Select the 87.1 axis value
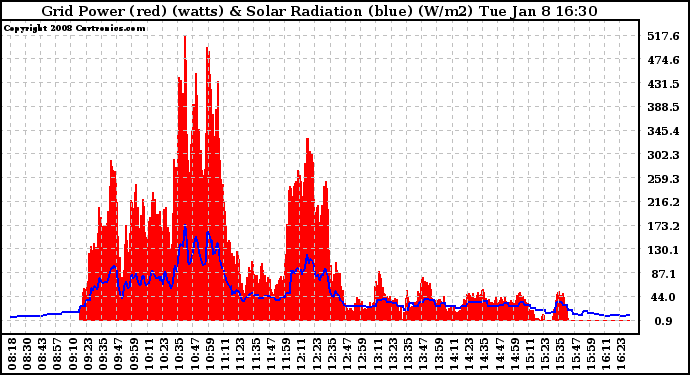 pyautogui.click(x=664, y=274)
